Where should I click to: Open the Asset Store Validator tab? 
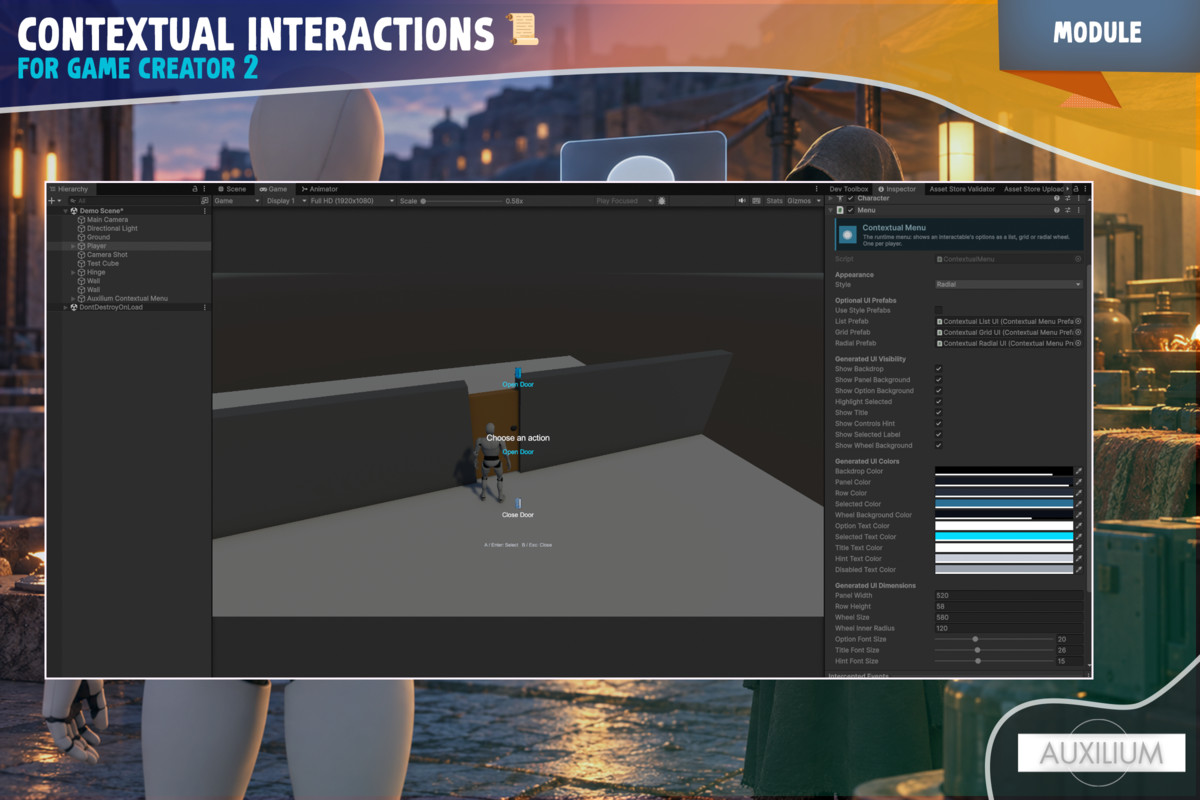click(x=962, y=189)
